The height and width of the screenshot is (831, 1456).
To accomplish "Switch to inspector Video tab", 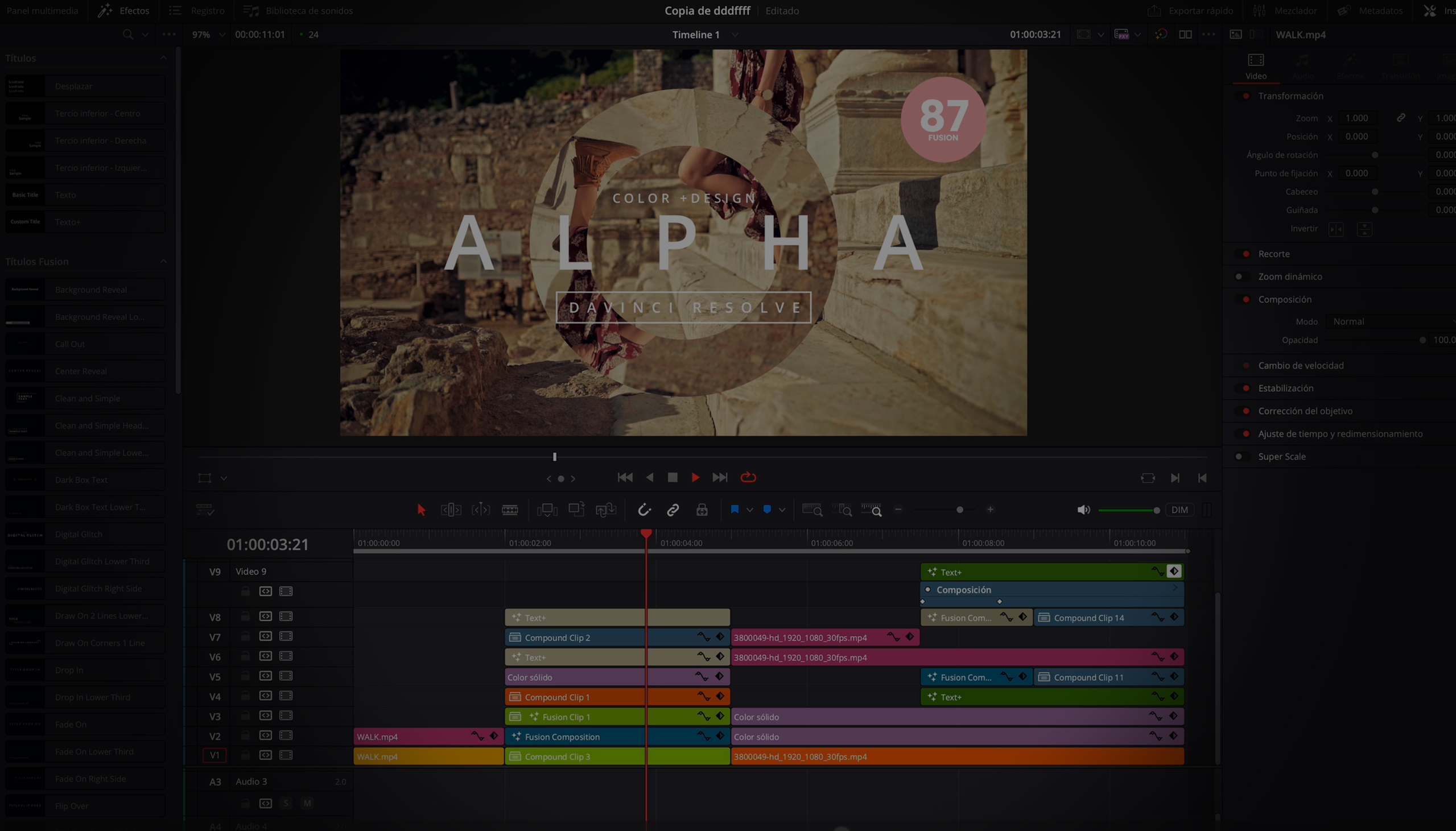I will [1256, 66].
